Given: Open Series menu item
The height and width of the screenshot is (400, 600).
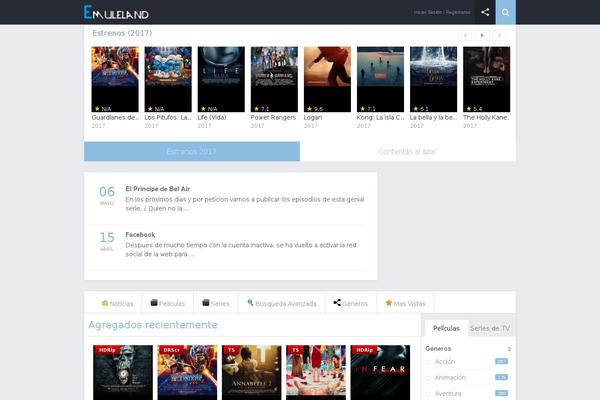Looking at the screenshot, I should click(216, 304).
